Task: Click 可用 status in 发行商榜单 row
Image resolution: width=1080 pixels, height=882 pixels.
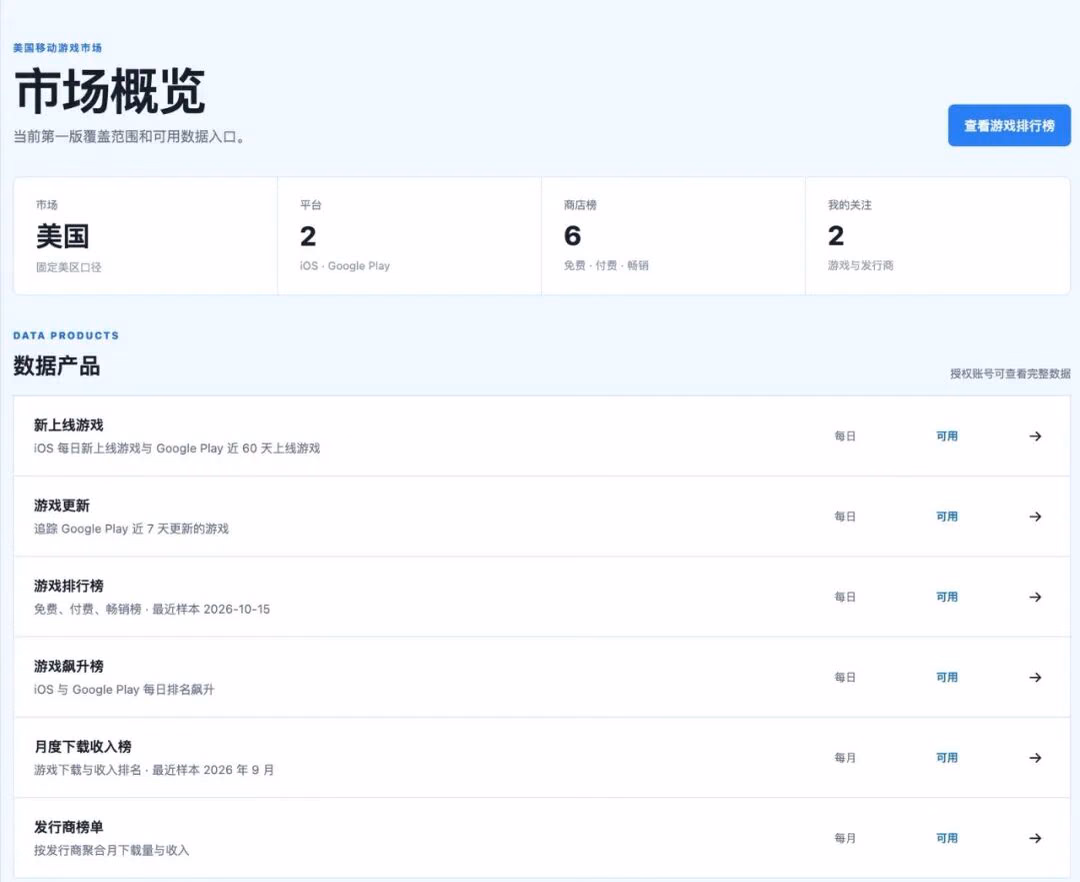Action: point(946,838)
